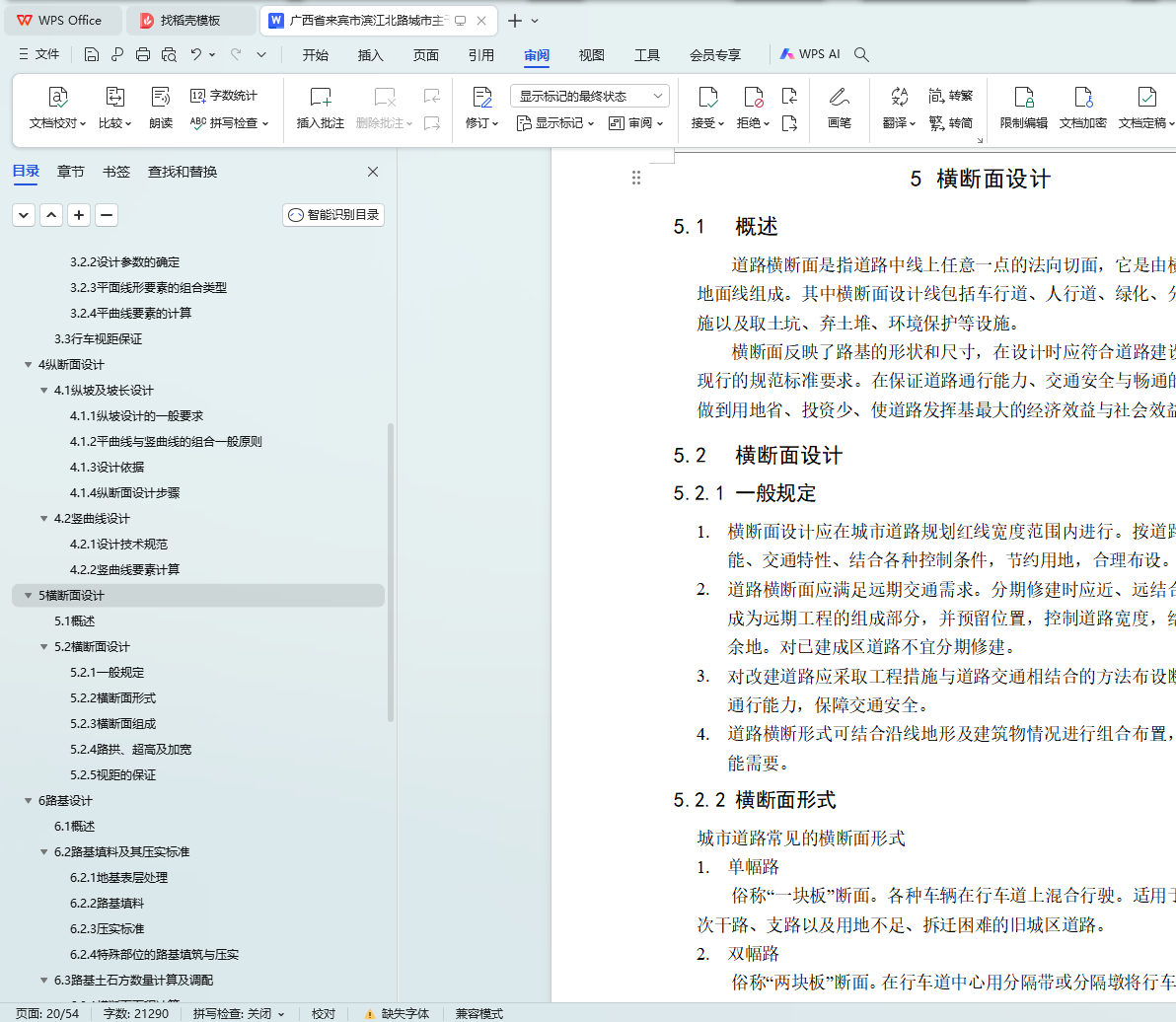1176x1022 pixels.
Task: Click 页面: 20/54 page indicator
Action: [46, 1013]
